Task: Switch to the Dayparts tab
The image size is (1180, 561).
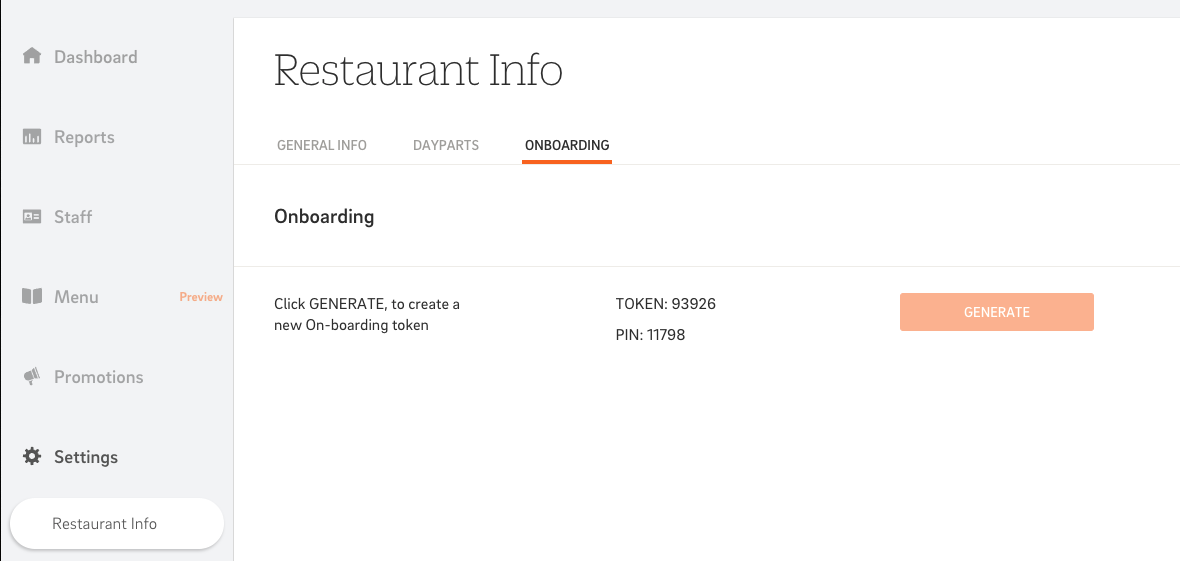Action: point(446,145)
